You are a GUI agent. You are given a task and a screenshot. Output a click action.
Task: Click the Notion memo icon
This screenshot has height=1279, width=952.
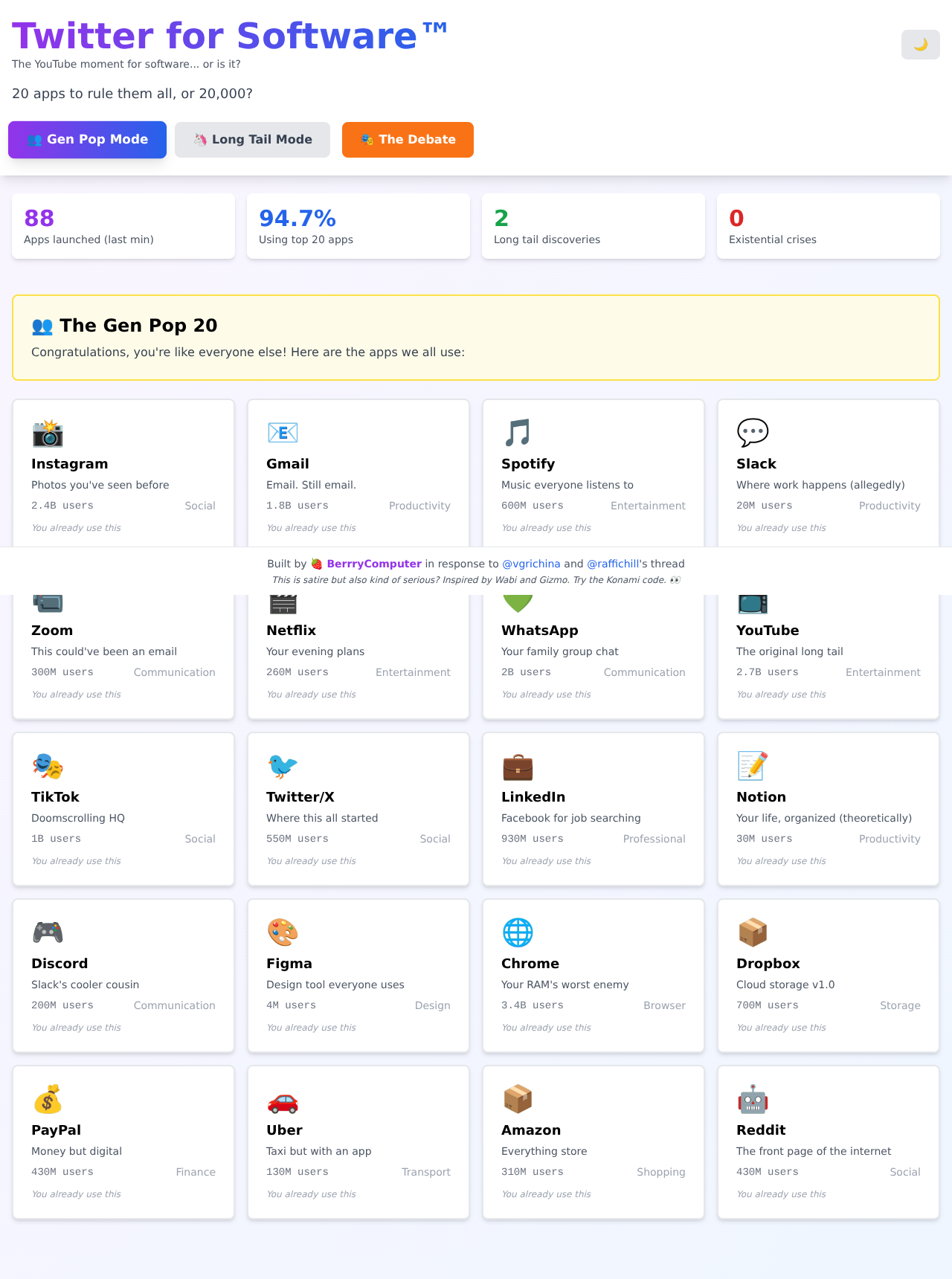point(753,765)
